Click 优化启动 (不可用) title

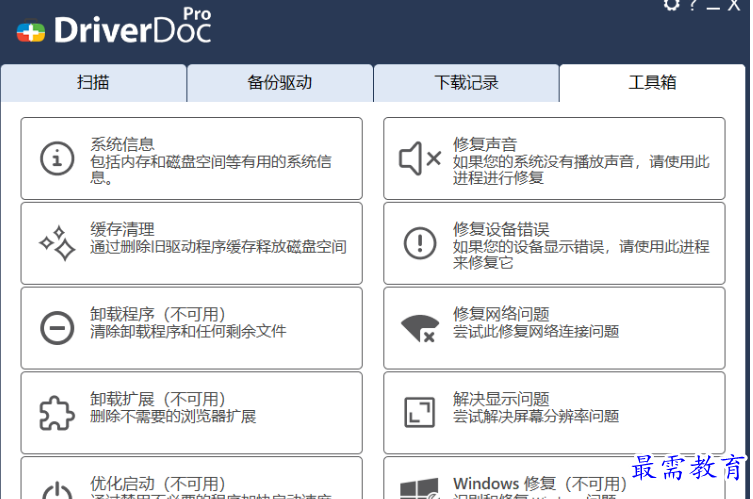[158, 484]
